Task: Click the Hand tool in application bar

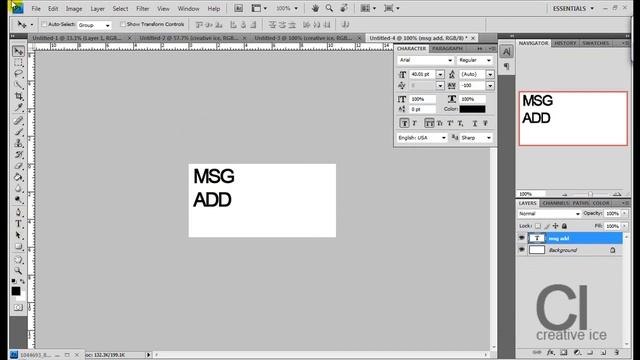Action: [315, 8]
